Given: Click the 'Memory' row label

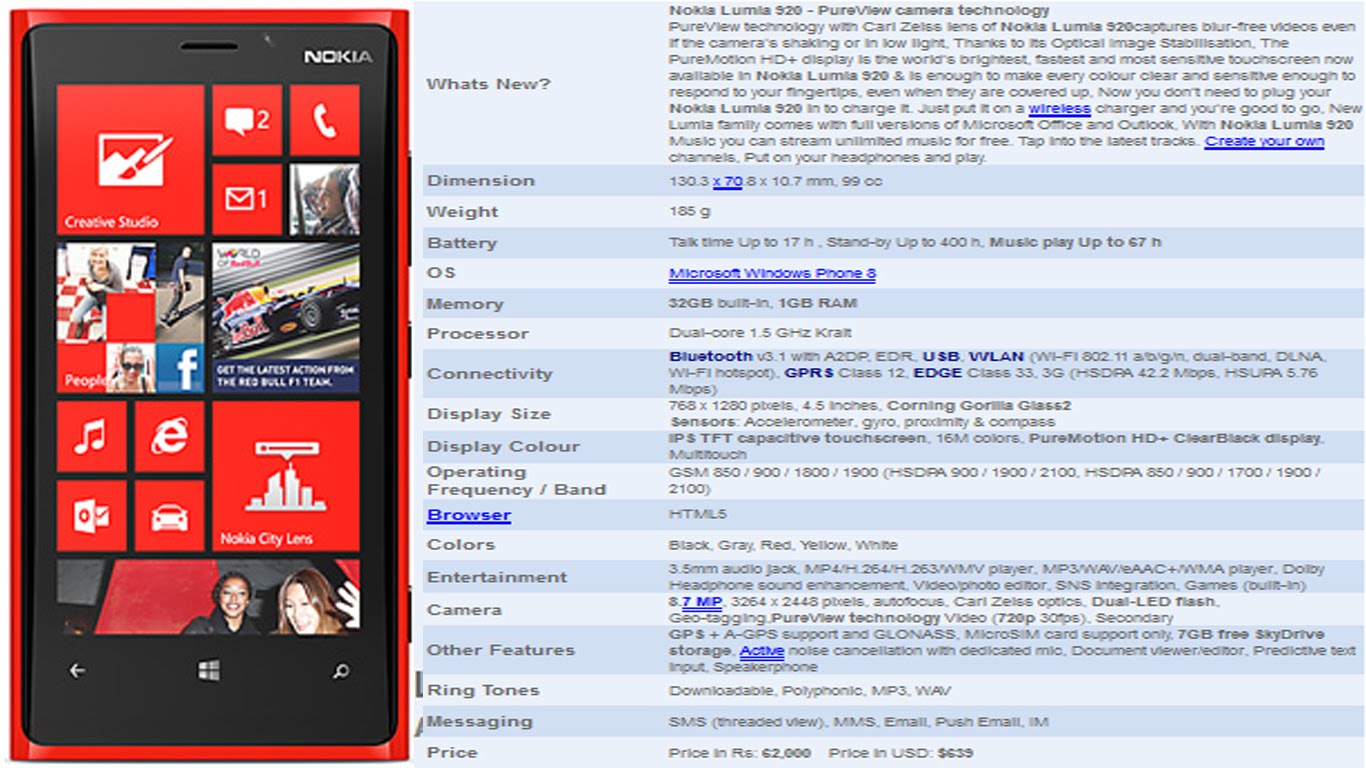Looking at the screenshot, I should [465, 304].
